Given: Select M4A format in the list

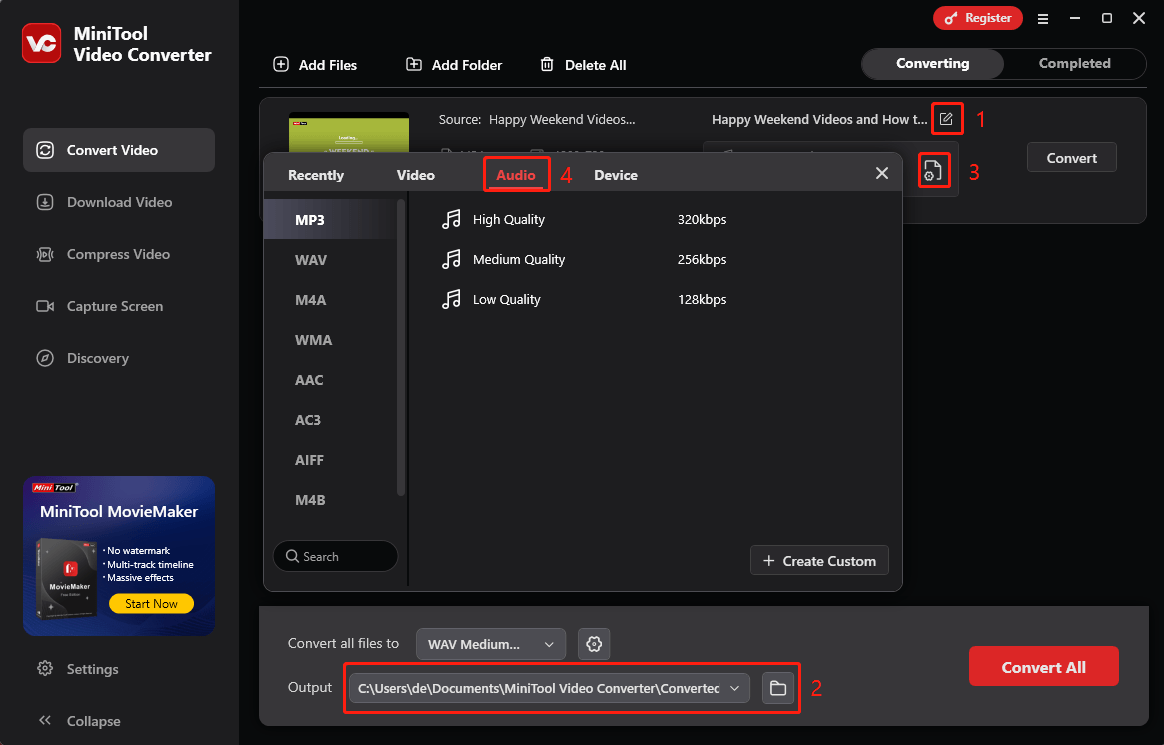Looking at the screenshot, I should pyautogui.click(x=331, y=300).
